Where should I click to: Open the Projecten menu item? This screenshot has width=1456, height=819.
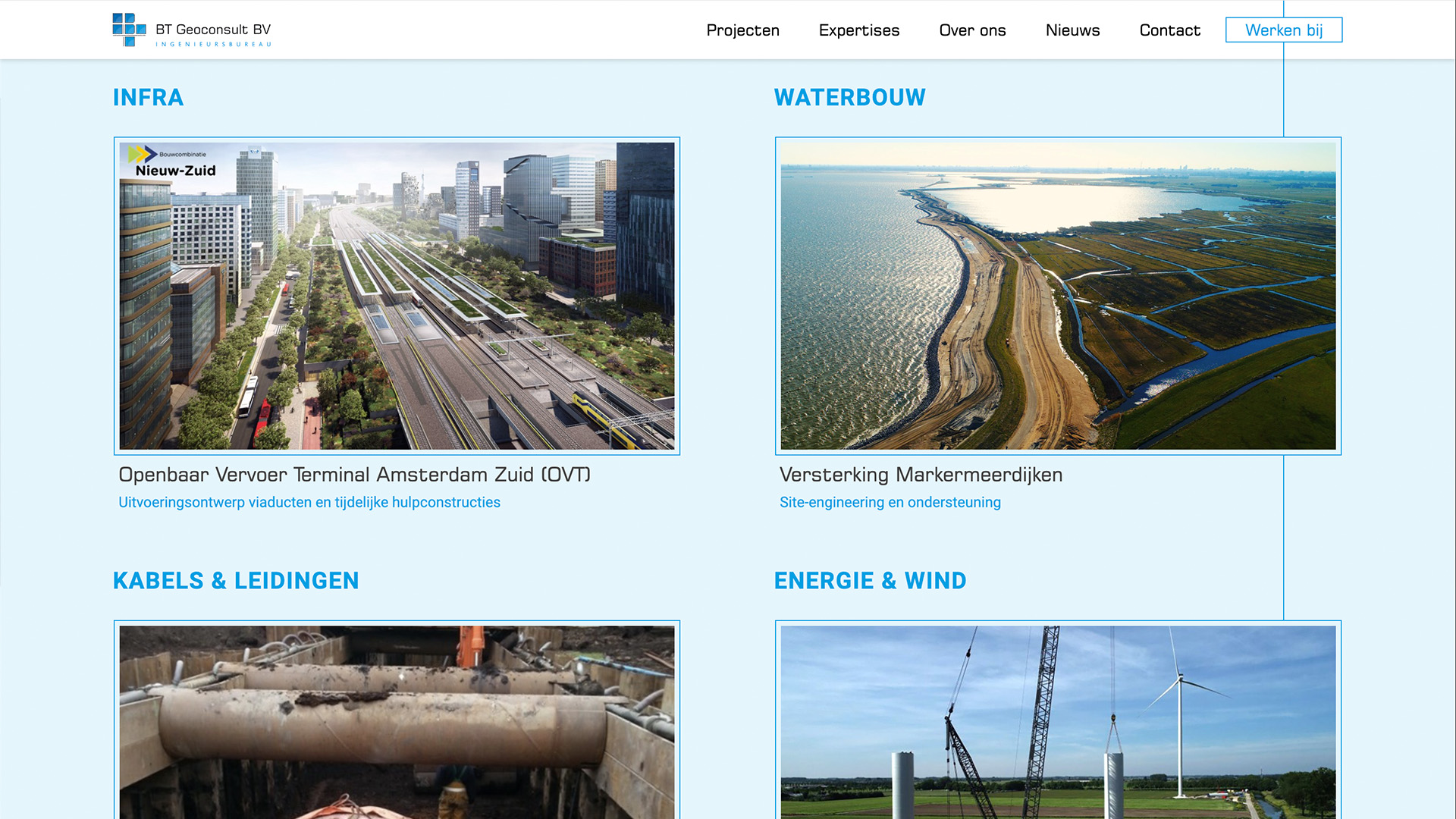(x=742, y=30)
